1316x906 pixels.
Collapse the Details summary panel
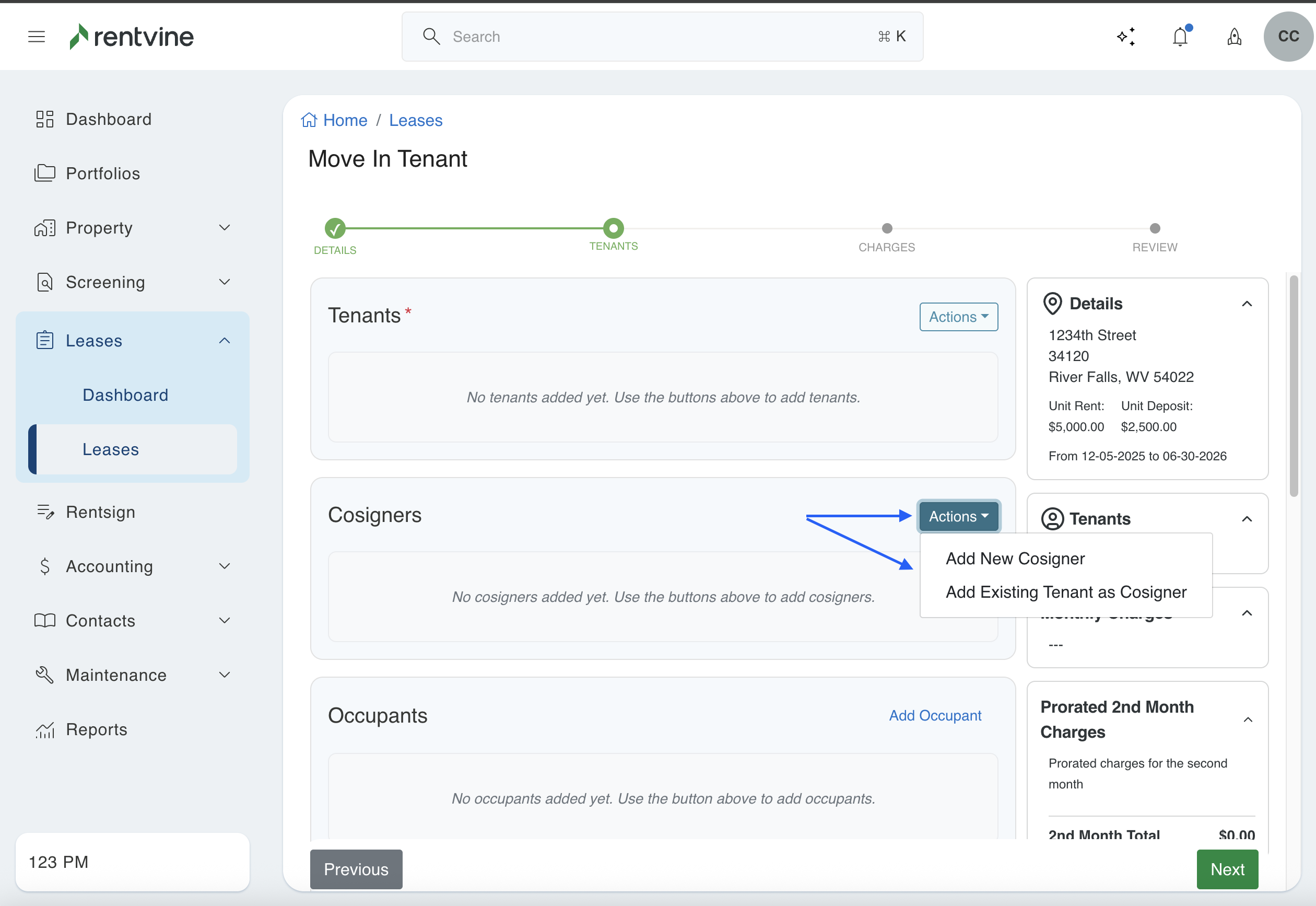click(1247, 304)
